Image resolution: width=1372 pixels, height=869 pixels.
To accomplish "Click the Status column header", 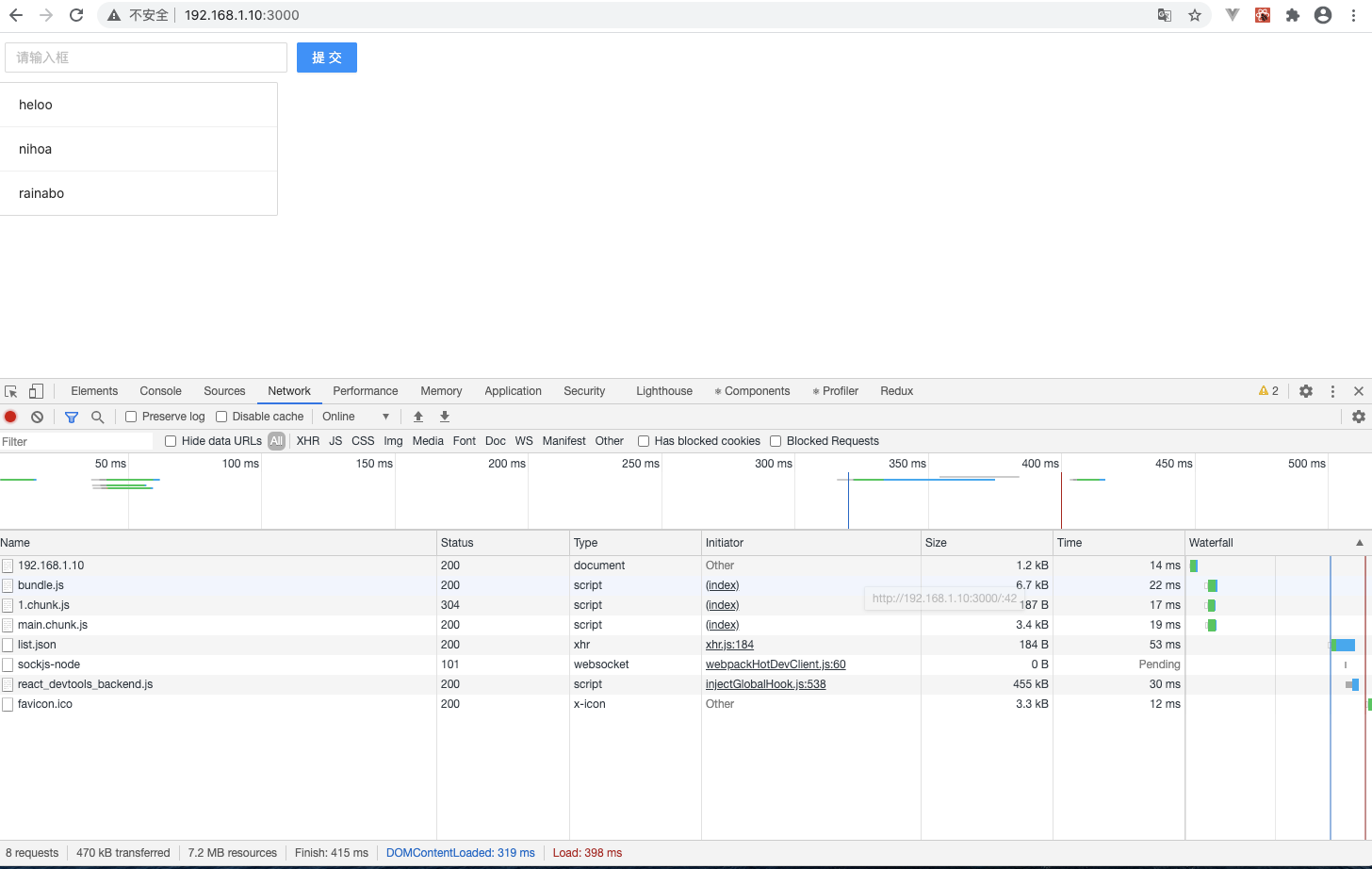I will click(503, 543).
